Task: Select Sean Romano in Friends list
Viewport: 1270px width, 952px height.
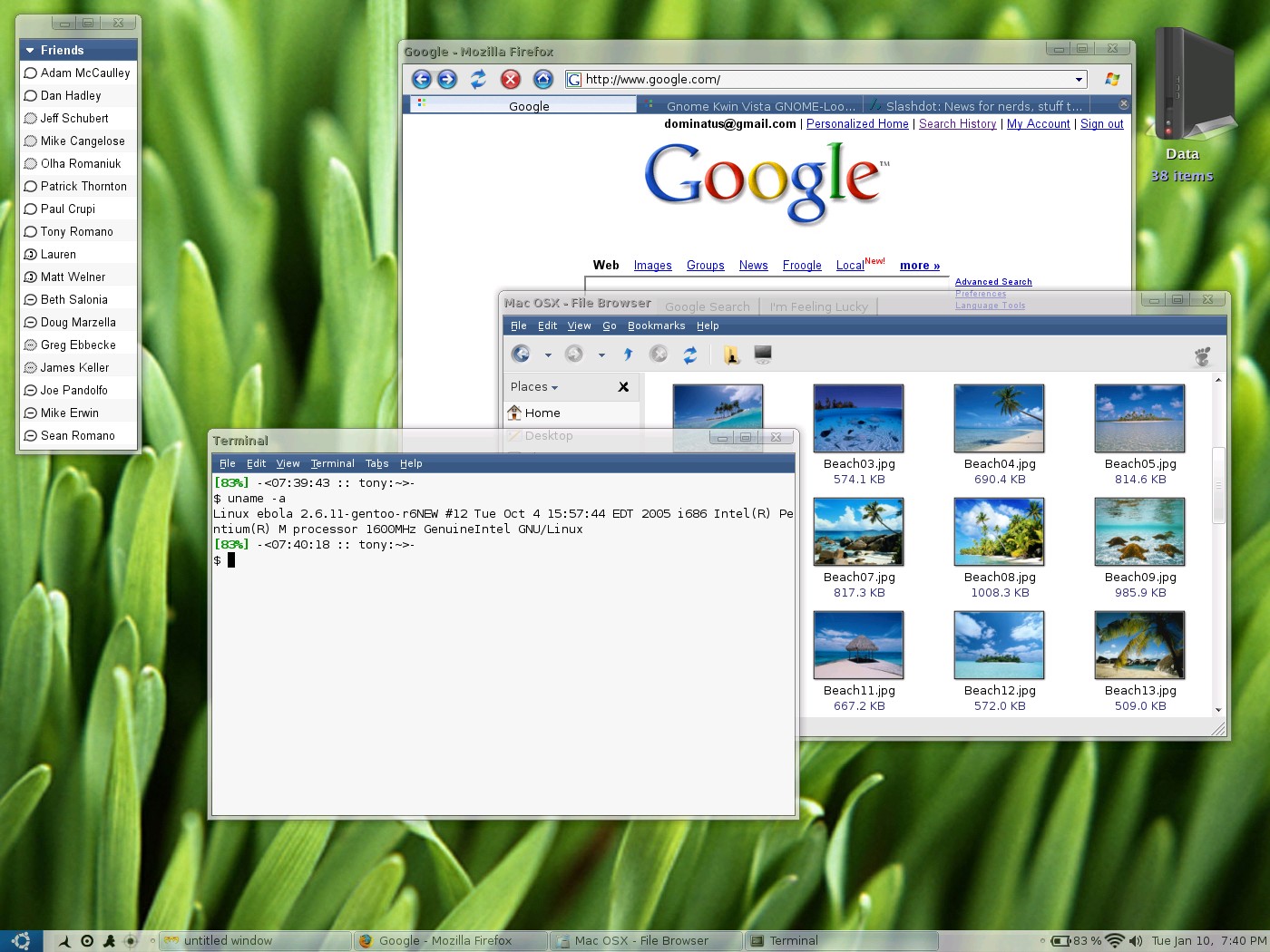Action: (x=78, y=435)
